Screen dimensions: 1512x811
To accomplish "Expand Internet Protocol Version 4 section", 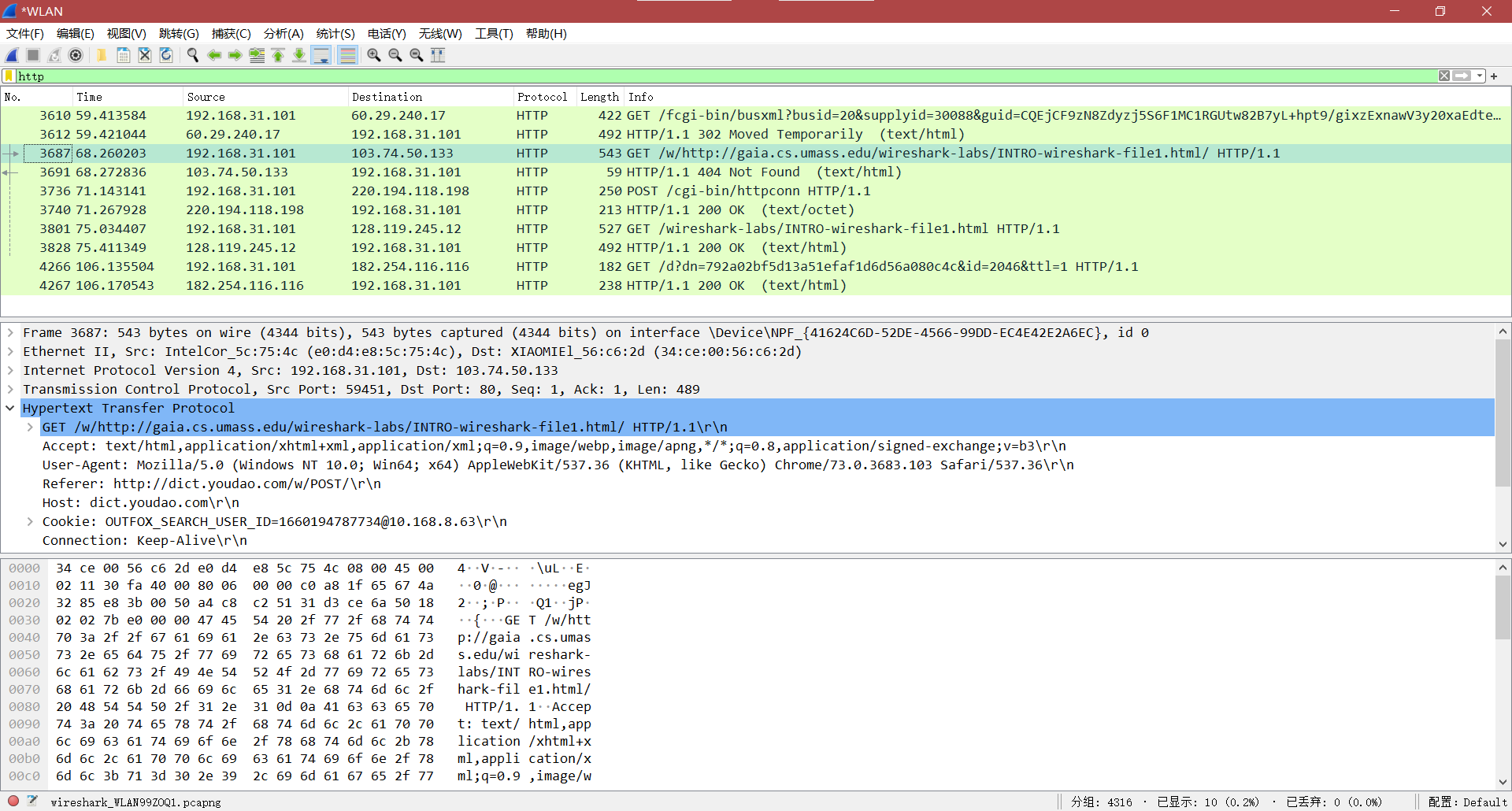I will (x=10, y=371).
